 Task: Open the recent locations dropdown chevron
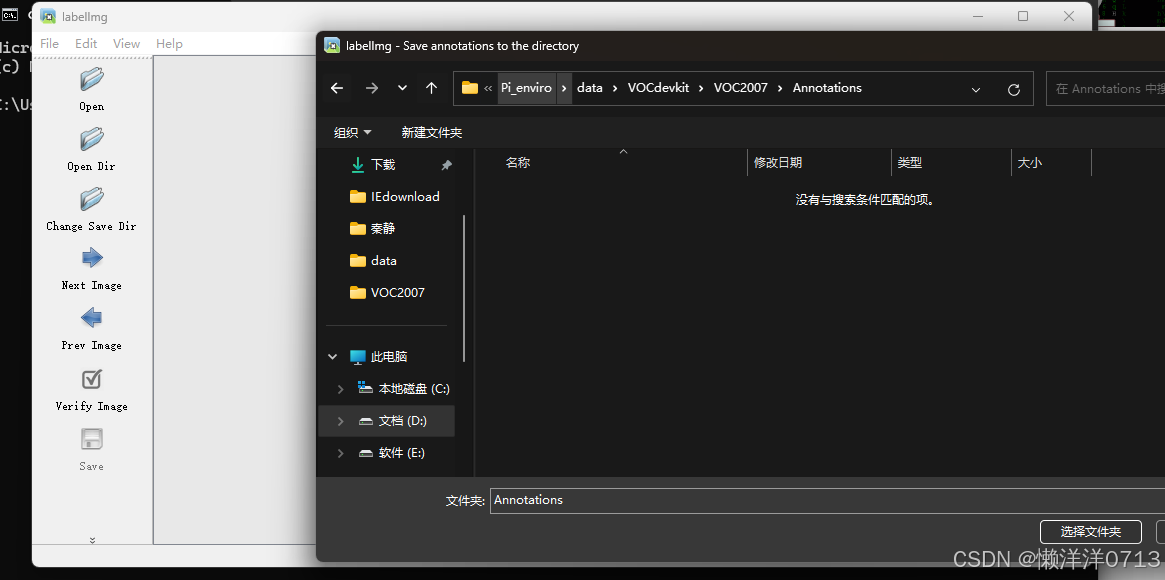[402, 88]
